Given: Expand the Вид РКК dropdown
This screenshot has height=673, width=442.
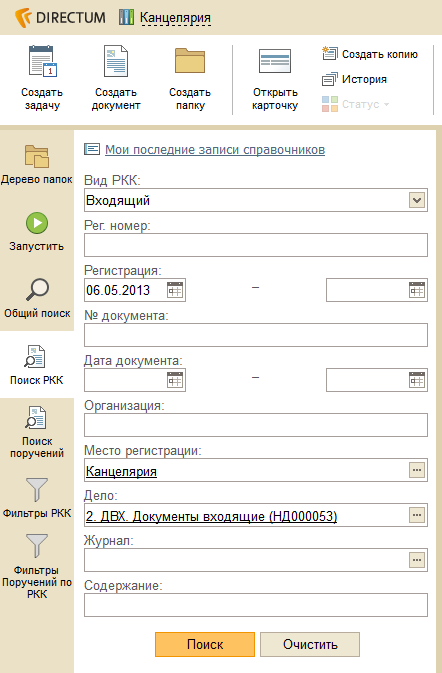Looking at the screenshot, I should coord(417,200).
